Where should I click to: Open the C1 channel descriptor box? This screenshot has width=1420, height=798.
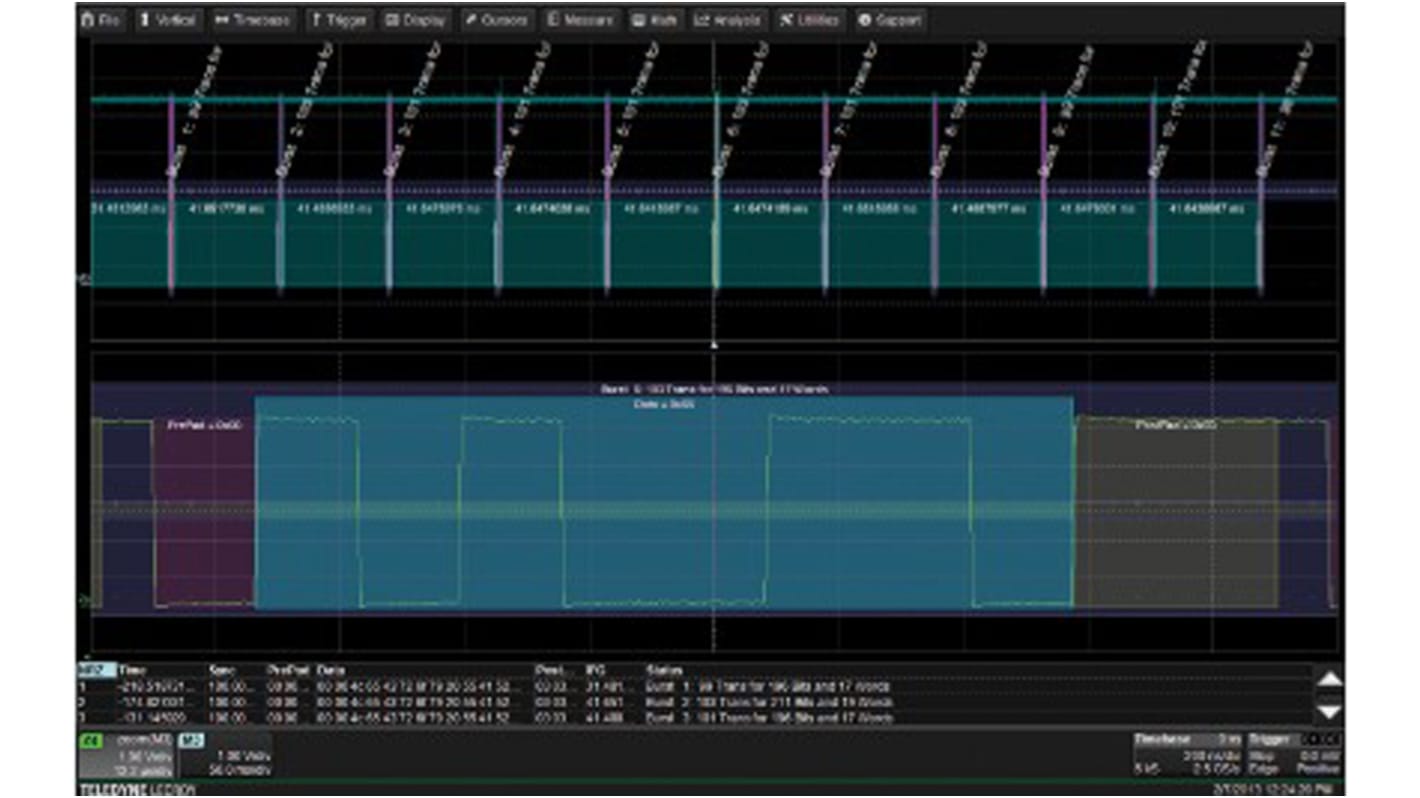pos(127,757)
